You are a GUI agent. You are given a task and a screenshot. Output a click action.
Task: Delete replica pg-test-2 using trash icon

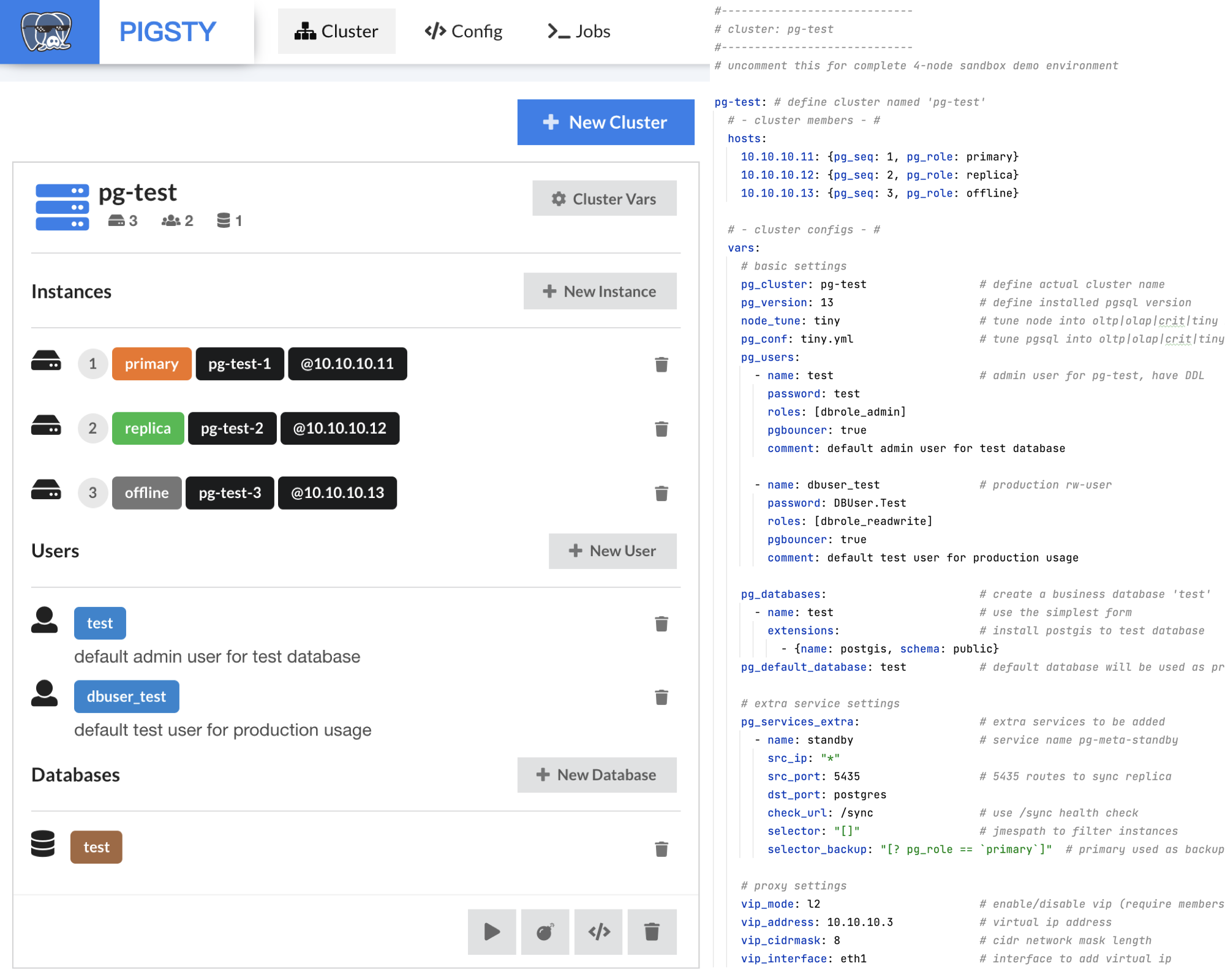click(661, 429)
